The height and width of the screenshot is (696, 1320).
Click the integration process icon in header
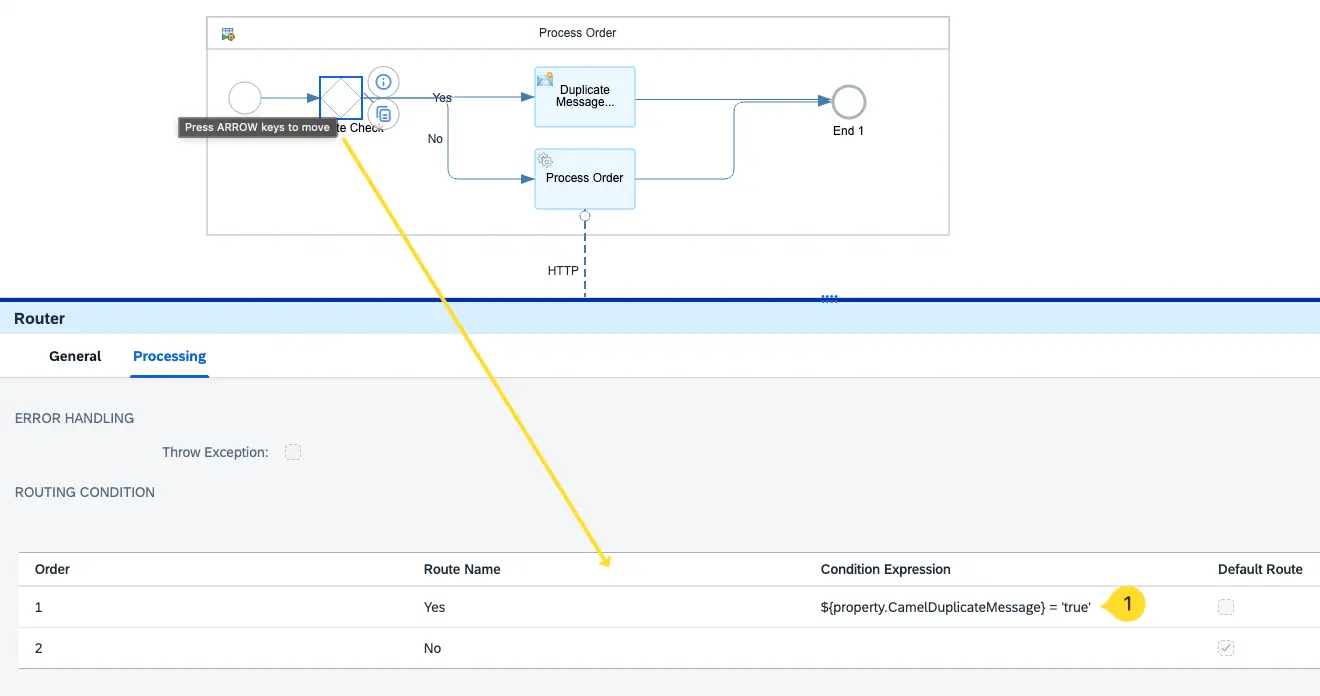click(x=228, y=34)
